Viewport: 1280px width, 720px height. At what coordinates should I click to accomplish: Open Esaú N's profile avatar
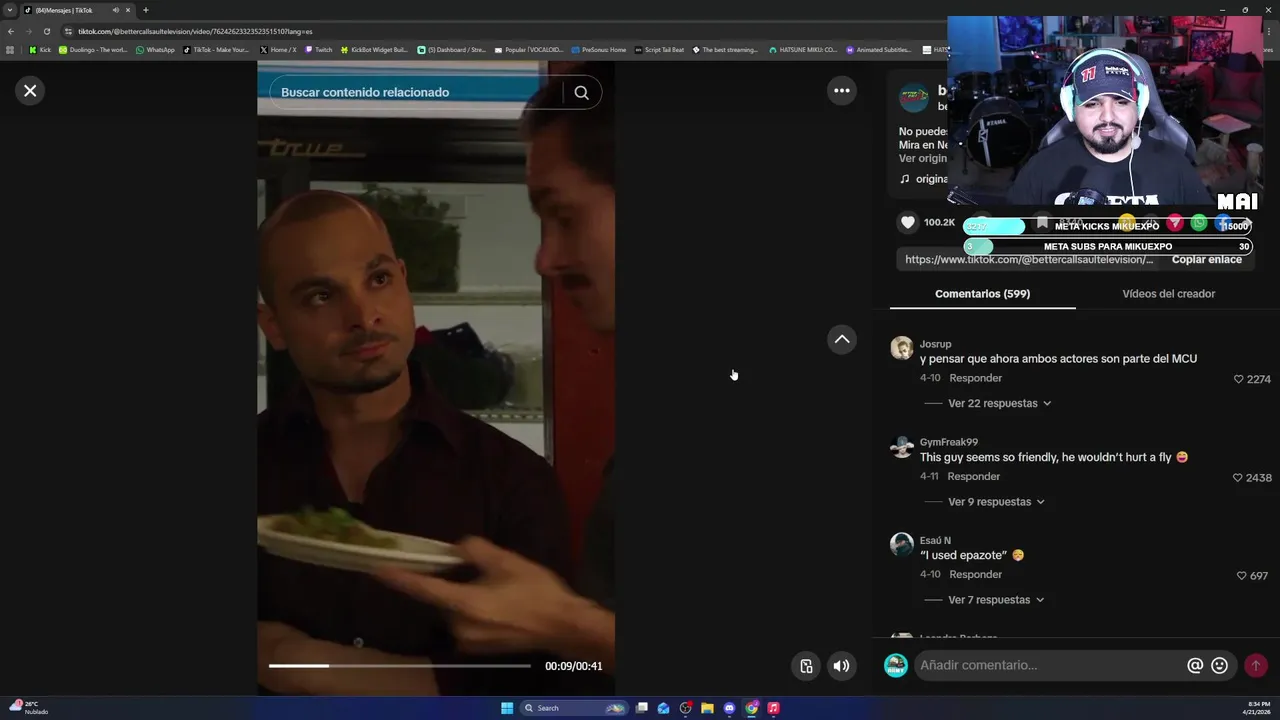point(902,545)
